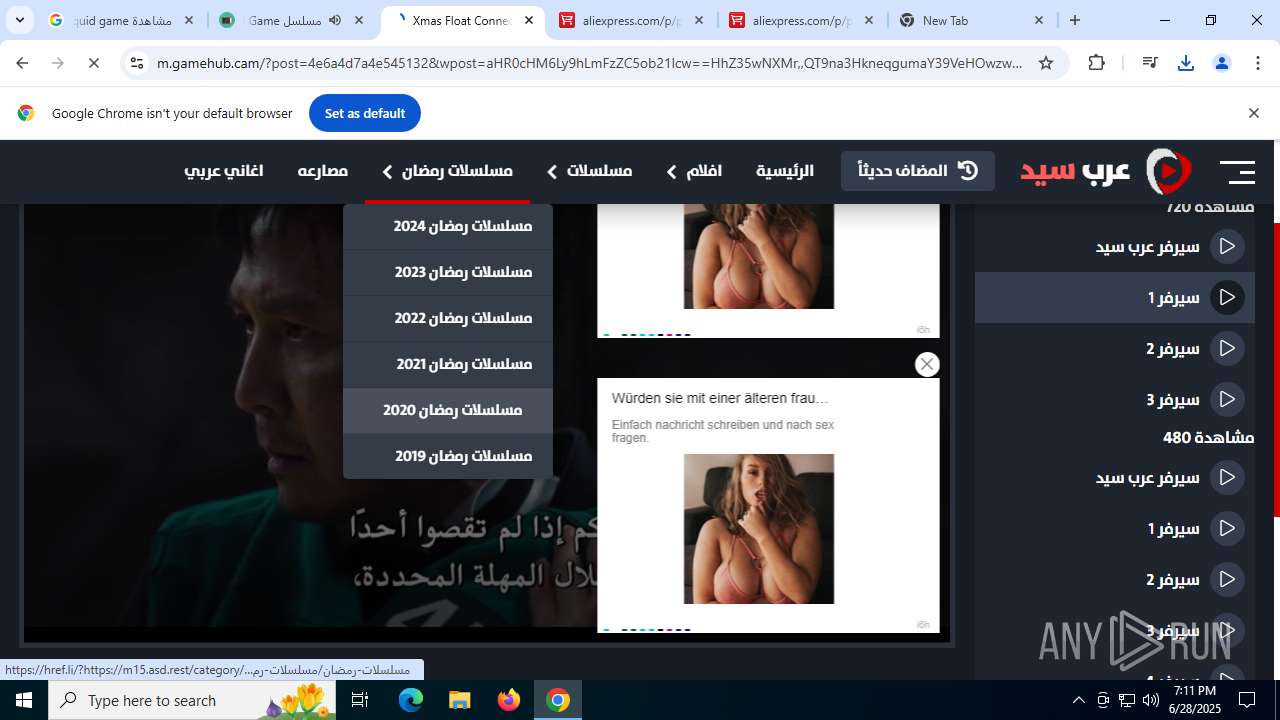Select مسلسلات رمضان 2019 from dropdown
Viewport: 1280px width, 720px height.
click(x=448, y=456)
